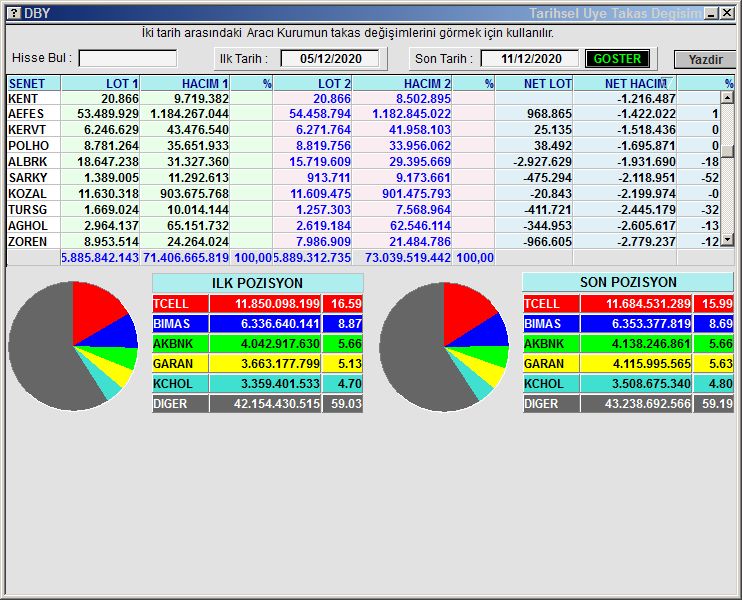Select the AEFES row

pyautogui.click(x=363, y=114)
